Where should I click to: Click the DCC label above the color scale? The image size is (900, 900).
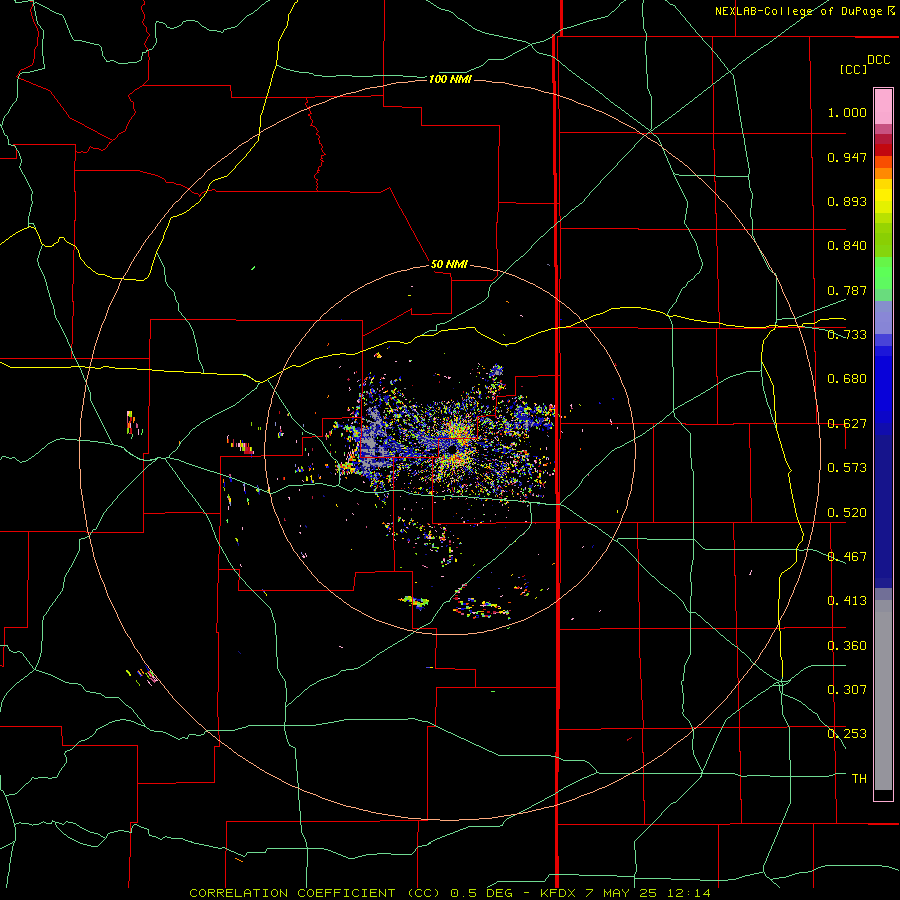pyautogui.click(x=879, y=60)
